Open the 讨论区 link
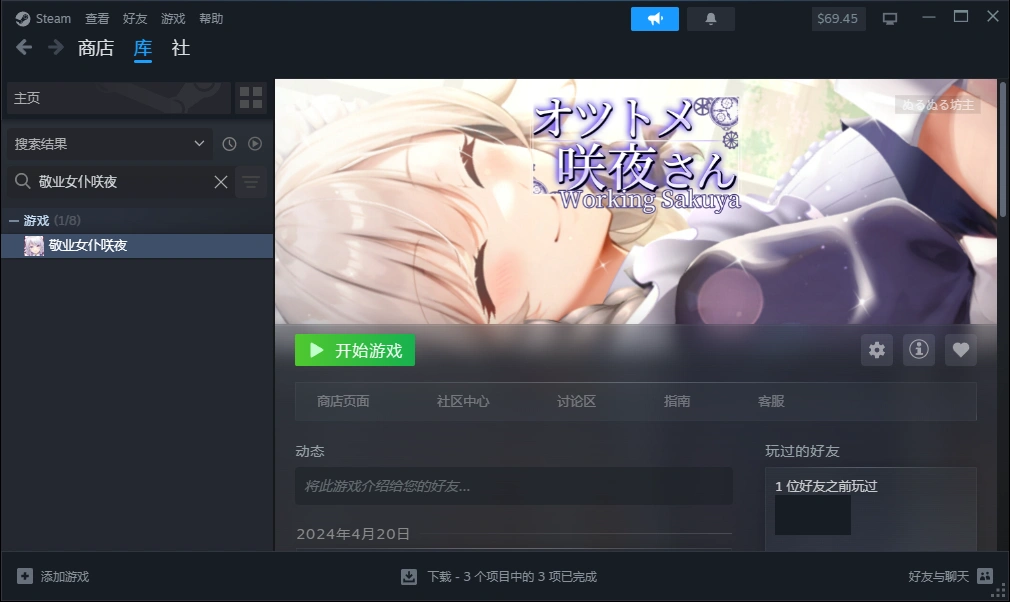 pos(576,401)
